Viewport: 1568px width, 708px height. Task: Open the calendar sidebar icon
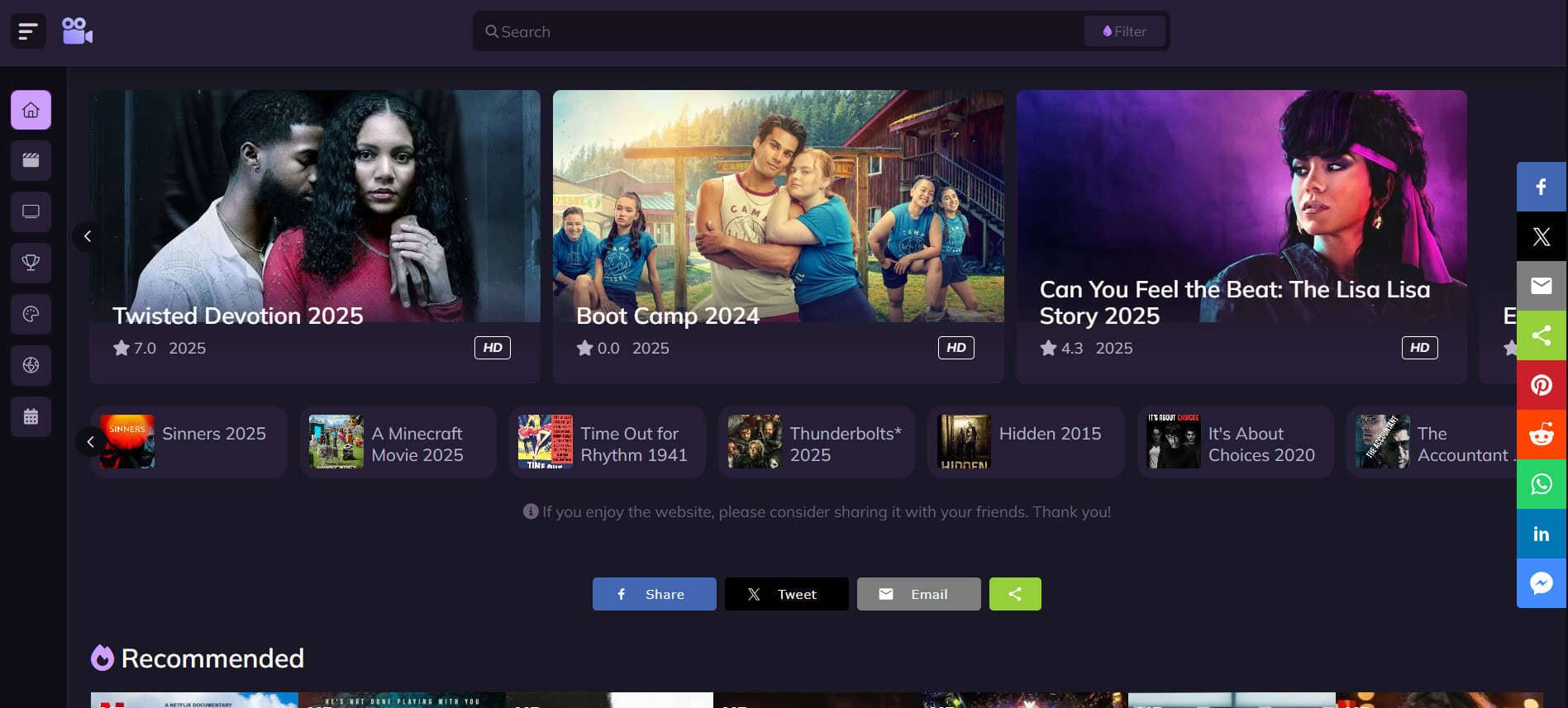[31, 416]
